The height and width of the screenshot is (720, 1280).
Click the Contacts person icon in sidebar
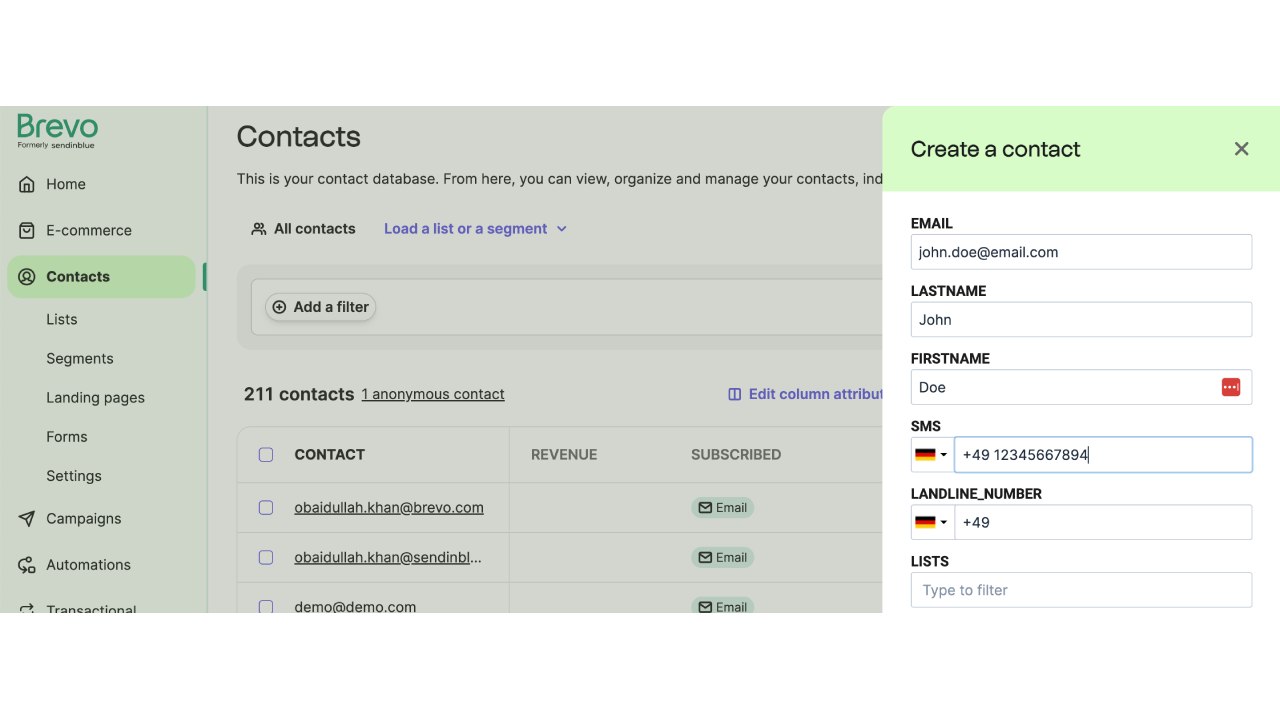(x=27, y=277)
